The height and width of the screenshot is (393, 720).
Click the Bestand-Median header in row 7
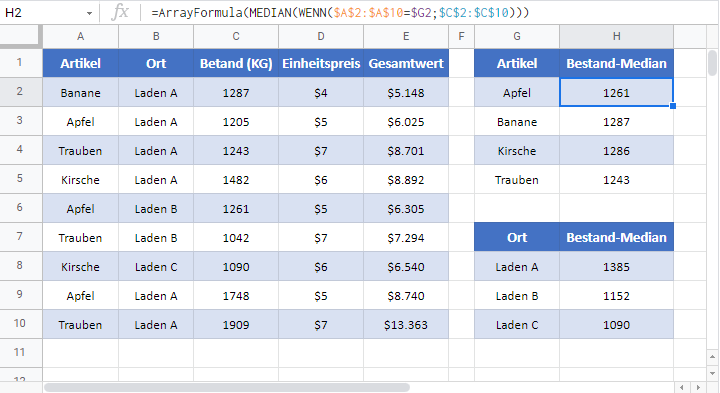617,237
